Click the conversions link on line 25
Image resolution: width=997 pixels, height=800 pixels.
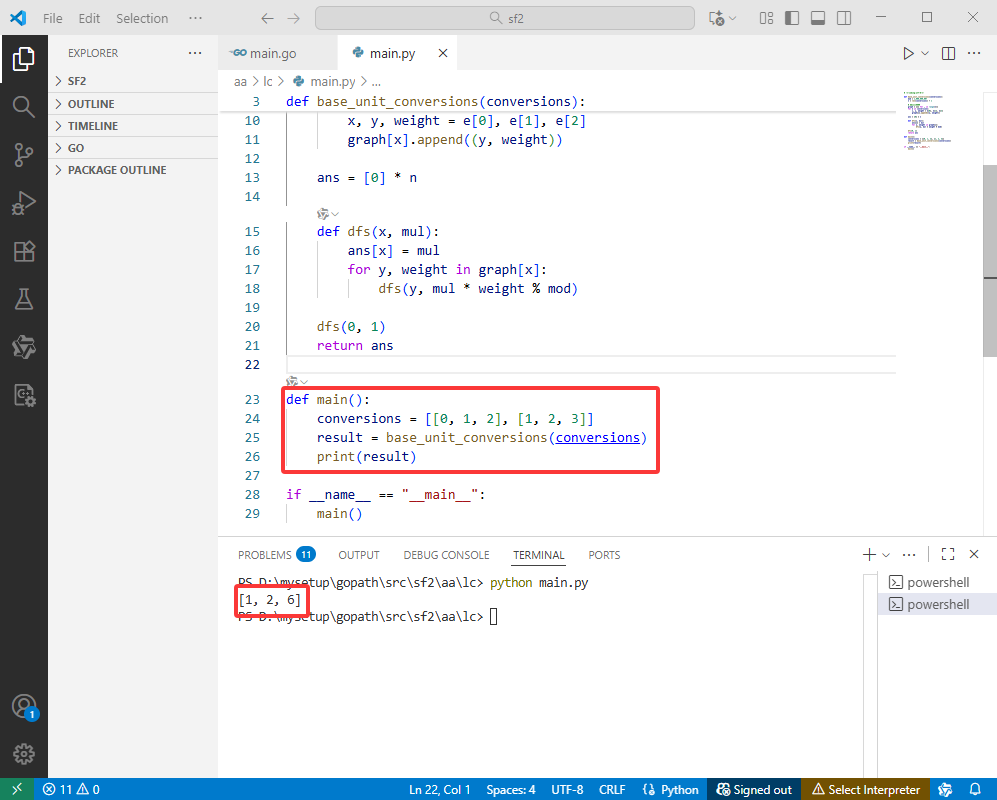[x=598, y=438]
